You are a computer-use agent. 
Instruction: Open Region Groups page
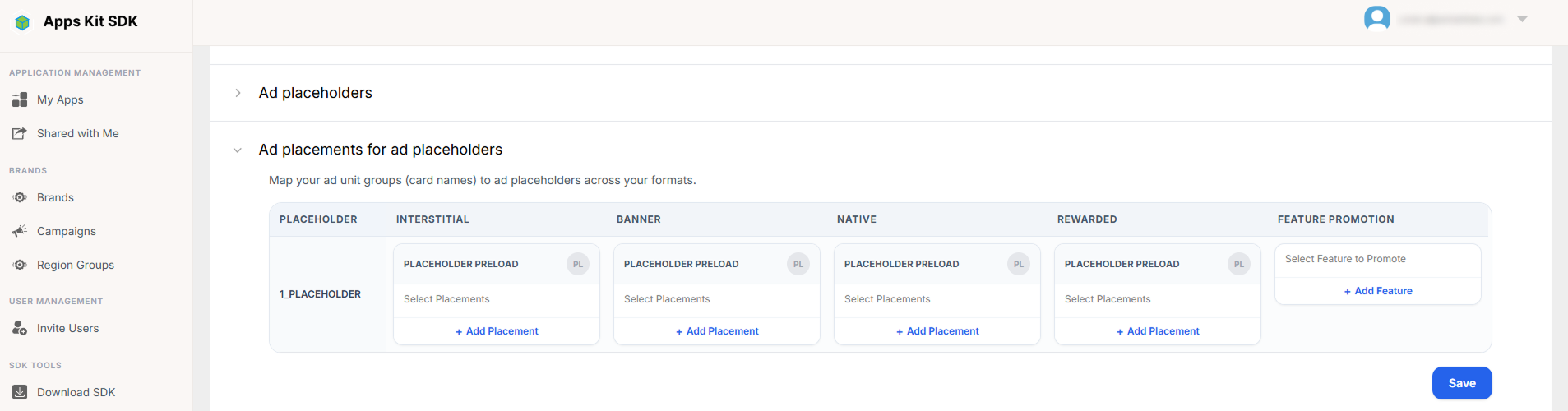pyautogui.click(x=76, y=265)
